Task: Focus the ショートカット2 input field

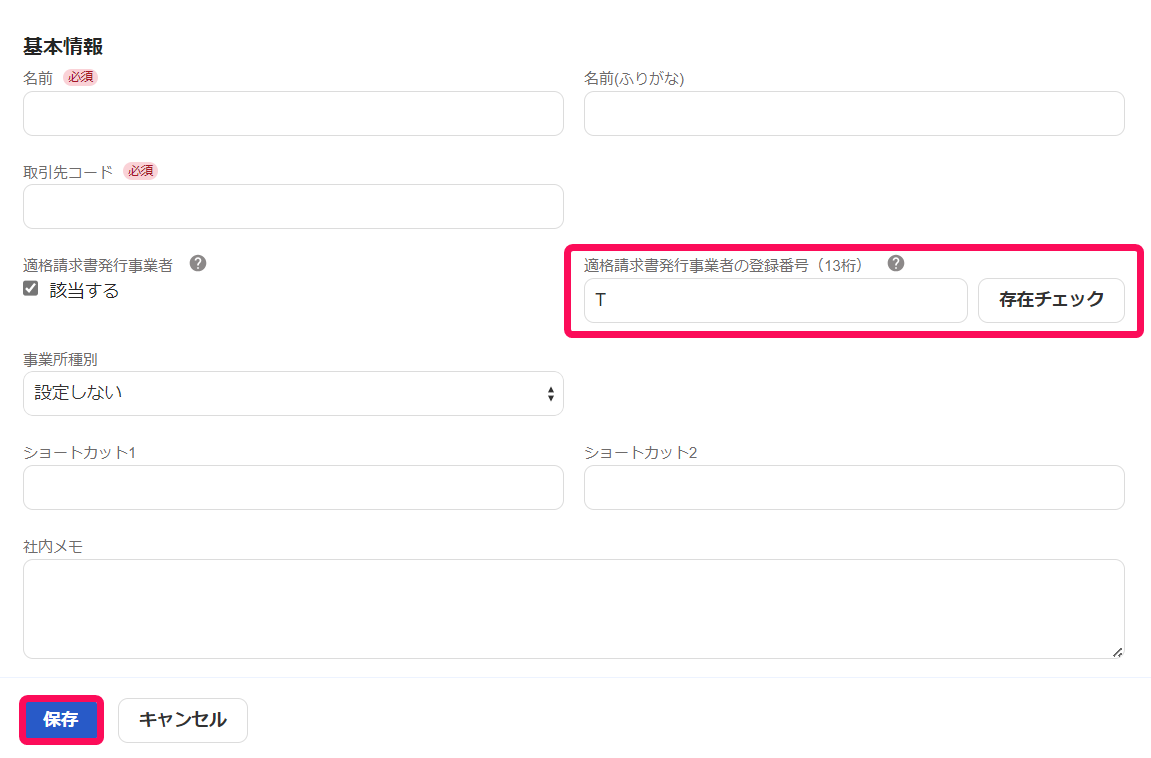Action: point(854,487)
